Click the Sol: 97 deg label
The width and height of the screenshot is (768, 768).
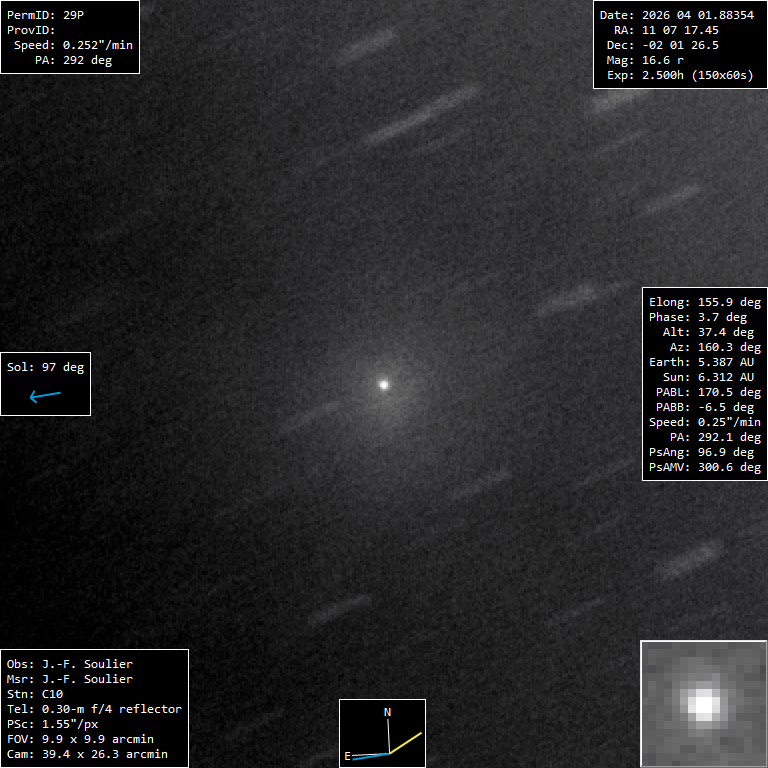coord(46,367)
